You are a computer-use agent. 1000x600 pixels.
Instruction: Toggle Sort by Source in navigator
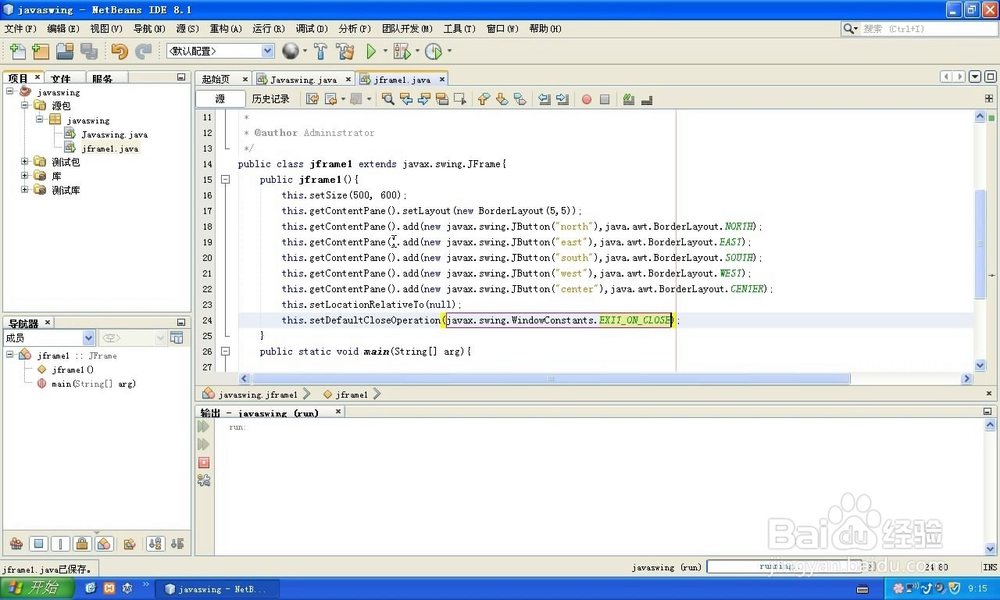tap(177, 544)
